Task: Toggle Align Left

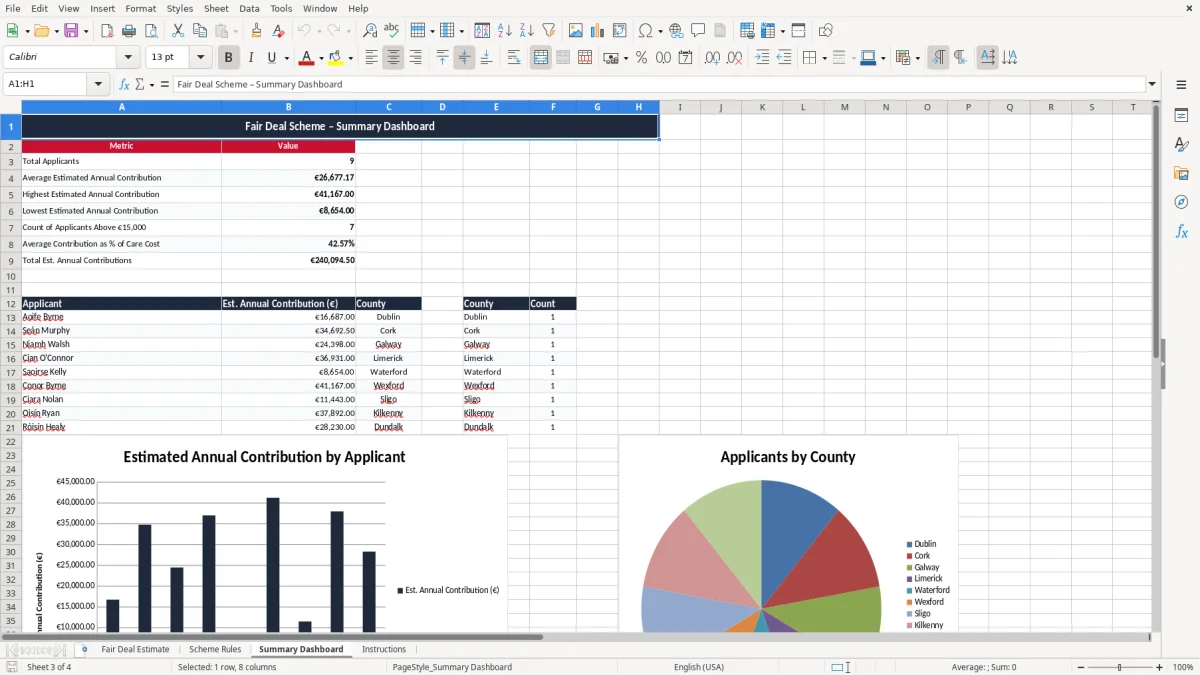Action: [371, 58]
